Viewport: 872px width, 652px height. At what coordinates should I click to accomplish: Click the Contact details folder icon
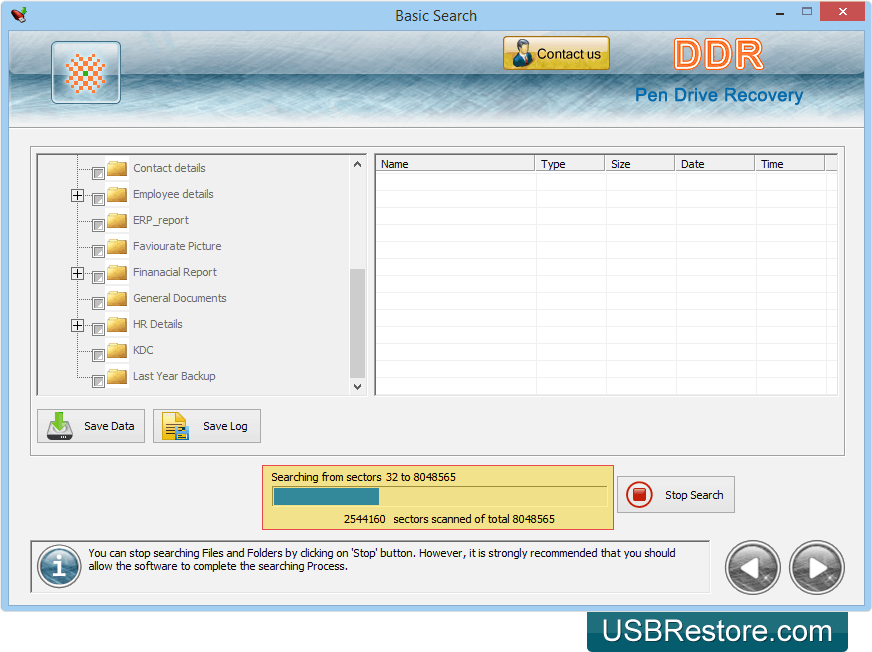(x=117, y=168)
